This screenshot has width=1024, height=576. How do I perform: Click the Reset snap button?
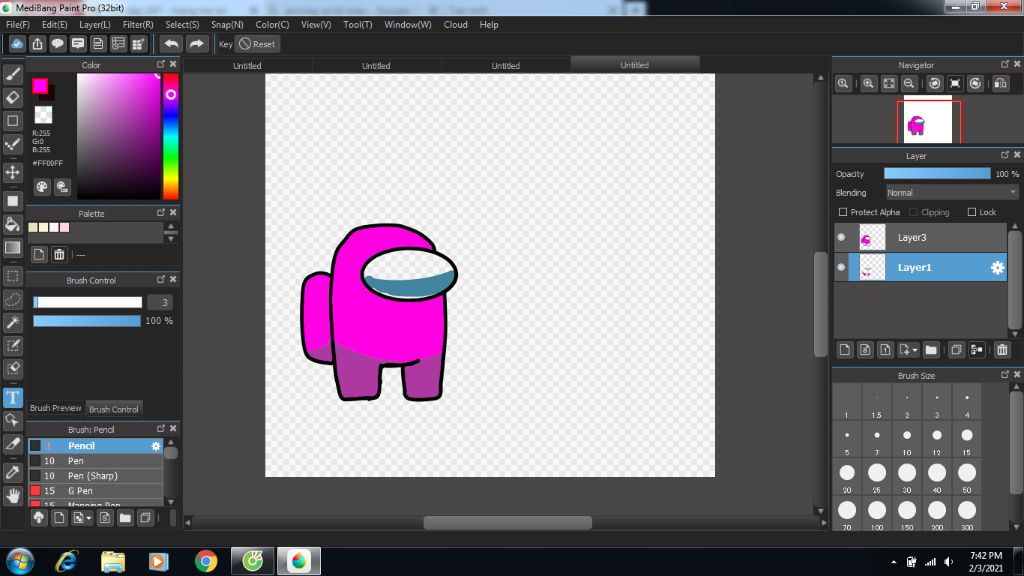click(257, 44)
